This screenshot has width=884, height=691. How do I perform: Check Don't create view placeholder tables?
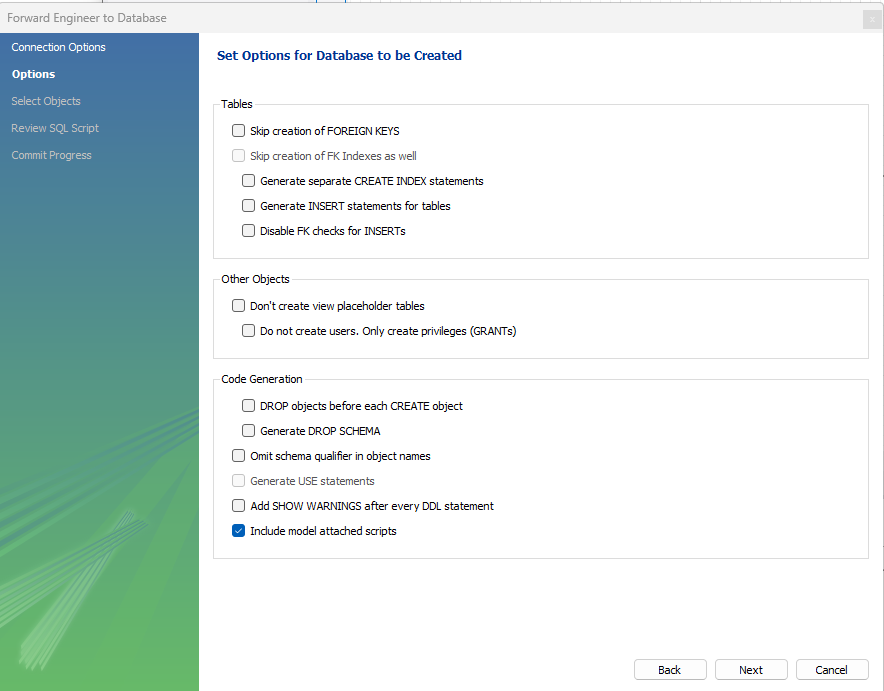tap(238, 305)
